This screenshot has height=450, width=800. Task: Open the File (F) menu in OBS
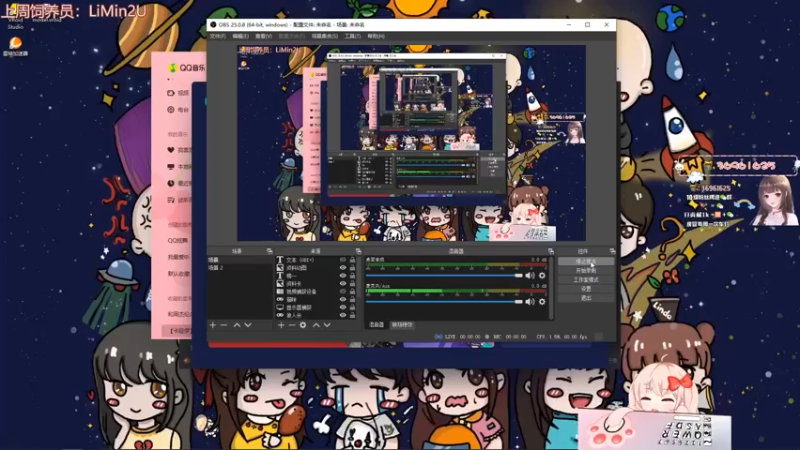tap(218, 36)
